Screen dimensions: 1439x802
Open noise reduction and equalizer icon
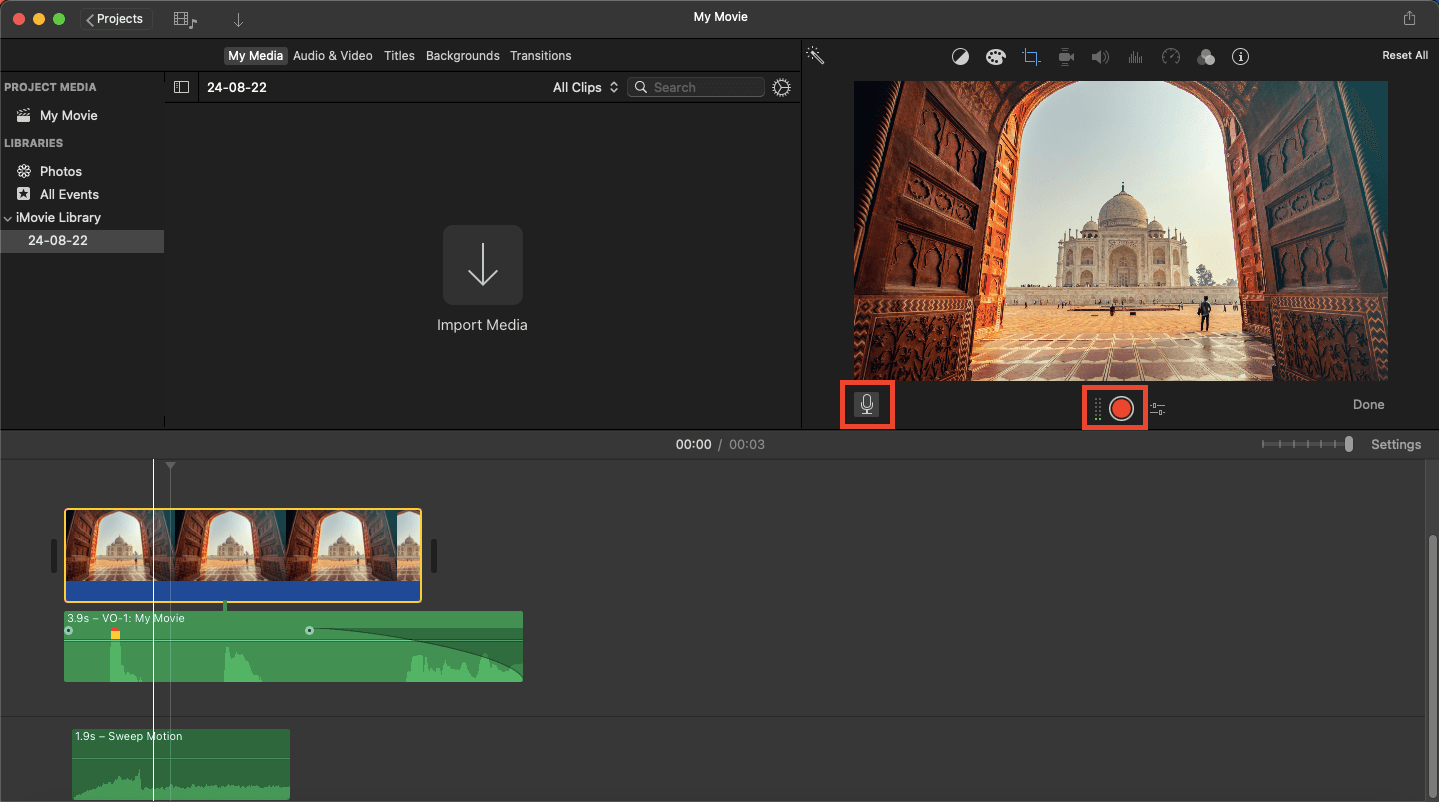(1135, 57)
